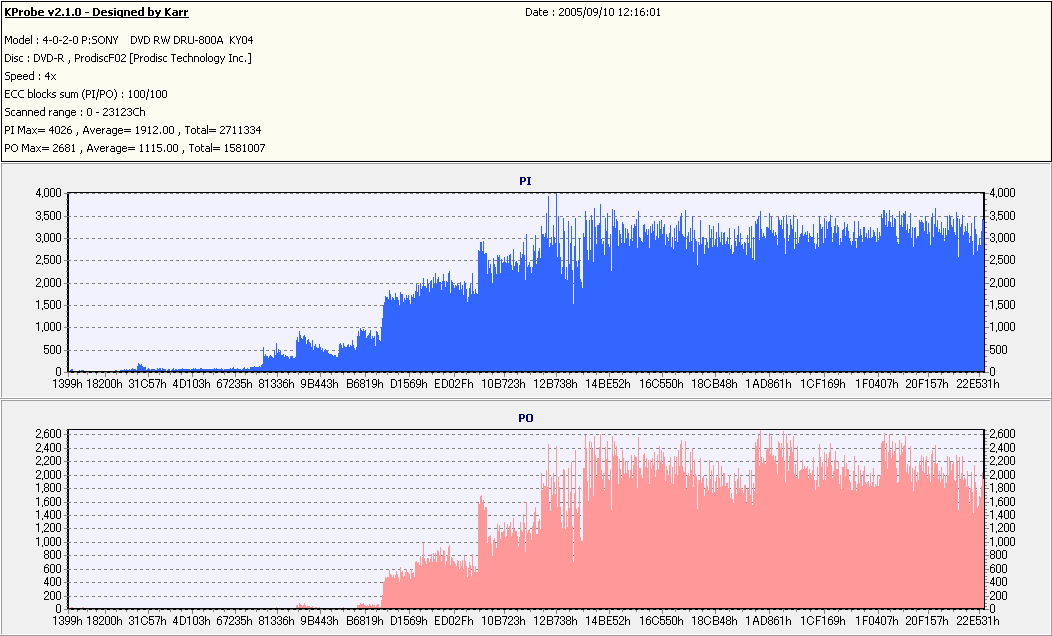
Task: Select the 1F0407h label under the PI chart
Action: pyautogui.click(x=876, y=384)
